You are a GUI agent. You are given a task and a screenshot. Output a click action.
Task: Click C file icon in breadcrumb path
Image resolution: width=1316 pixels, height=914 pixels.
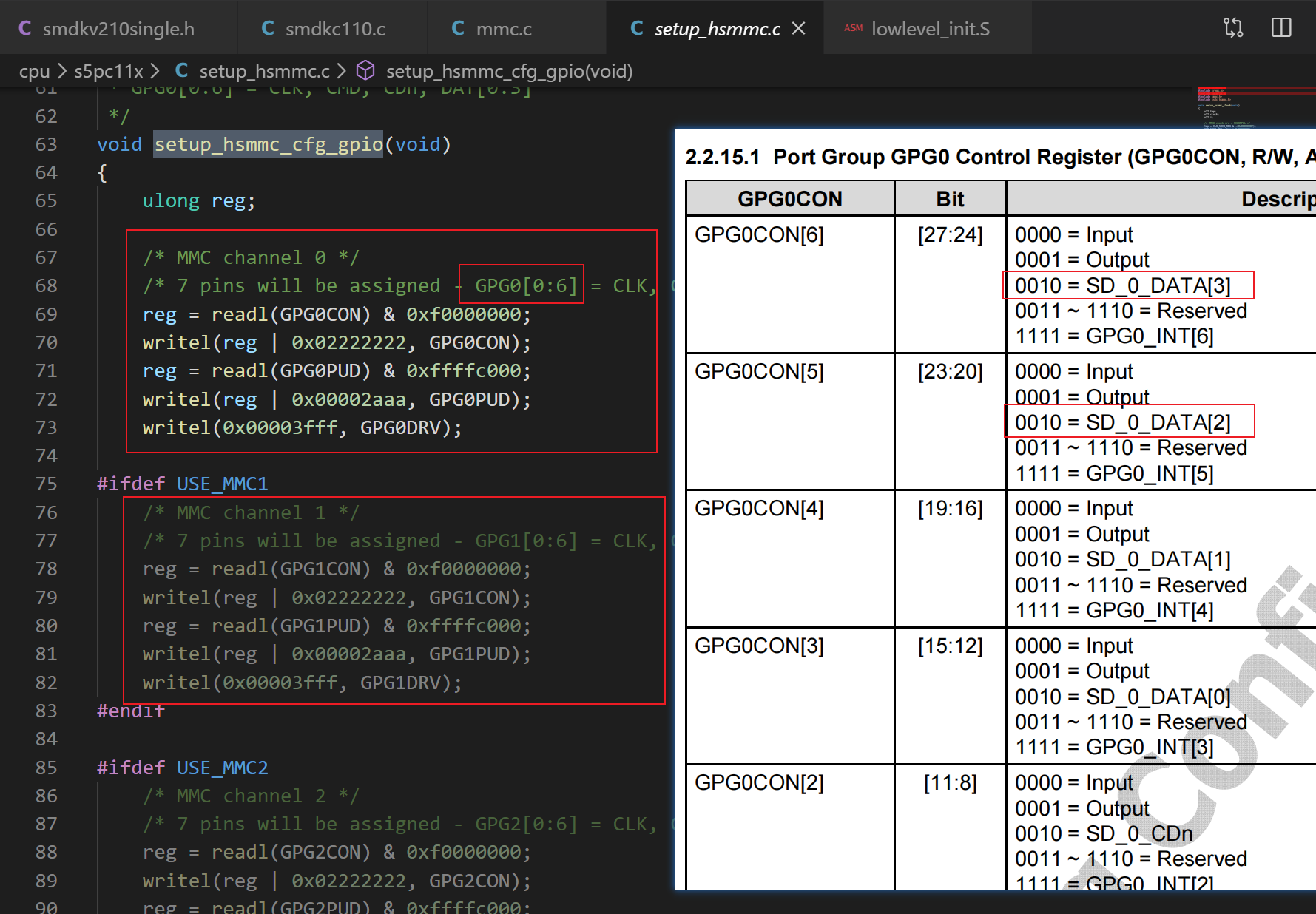[x=181, y=71]
